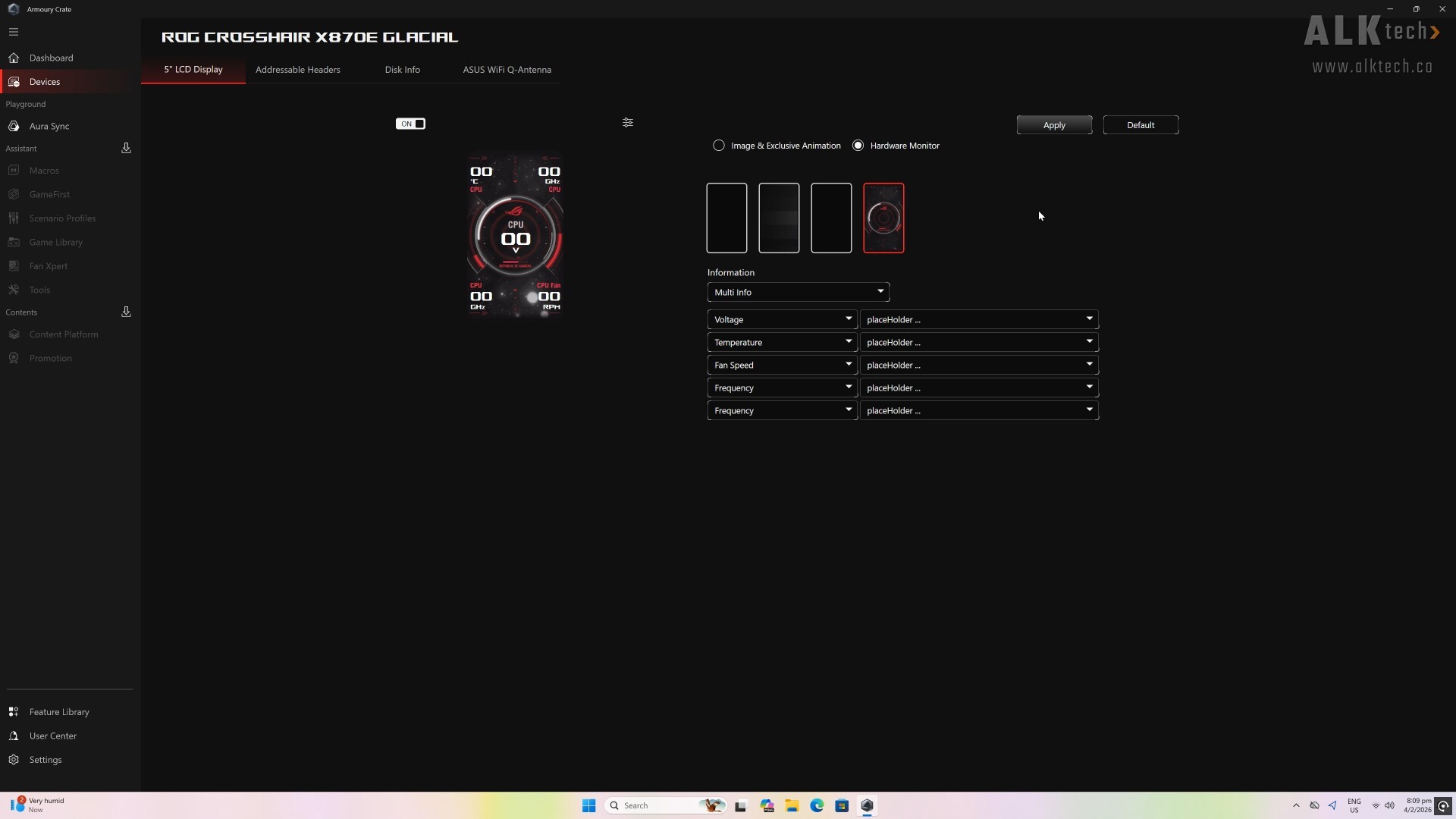
Task: Open the ASUS WiFi Q-Antenna tab
Action: [x=507, y=69]
